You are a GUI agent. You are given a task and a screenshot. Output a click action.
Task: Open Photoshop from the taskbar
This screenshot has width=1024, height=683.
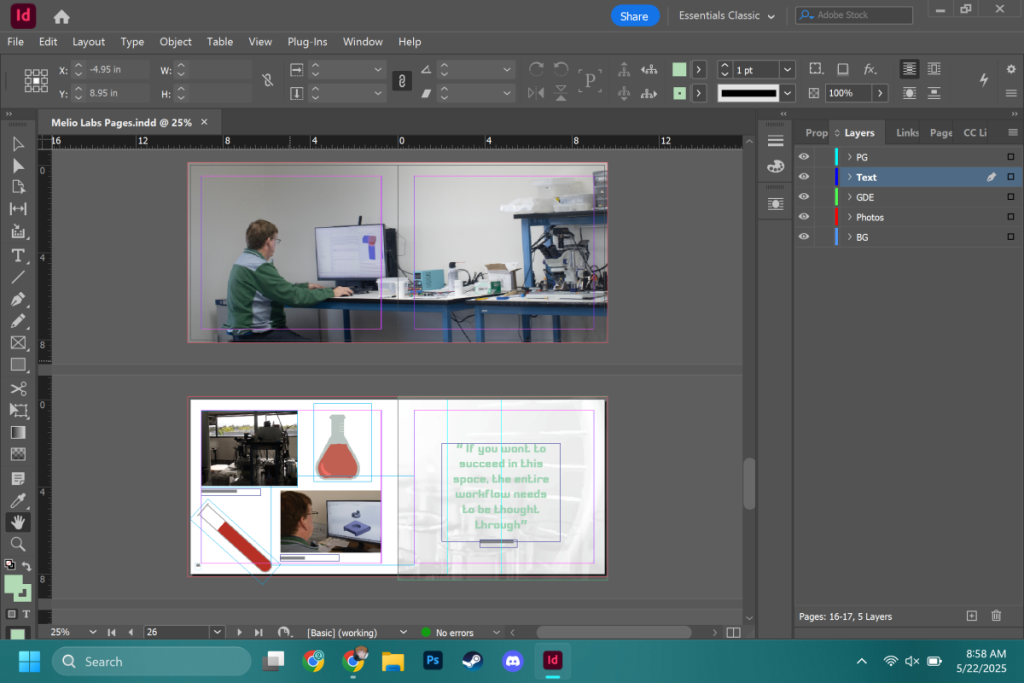coord(433,661)
